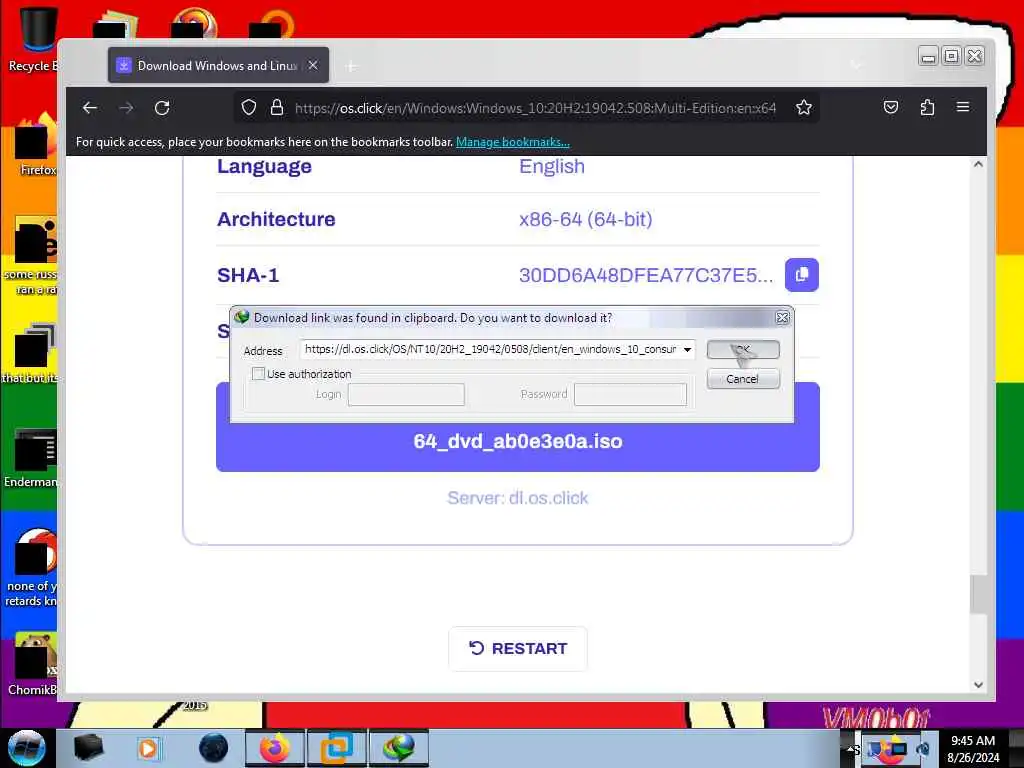Open the VMware taskbar icon
1024x768 pixels.
pos(337,748)
